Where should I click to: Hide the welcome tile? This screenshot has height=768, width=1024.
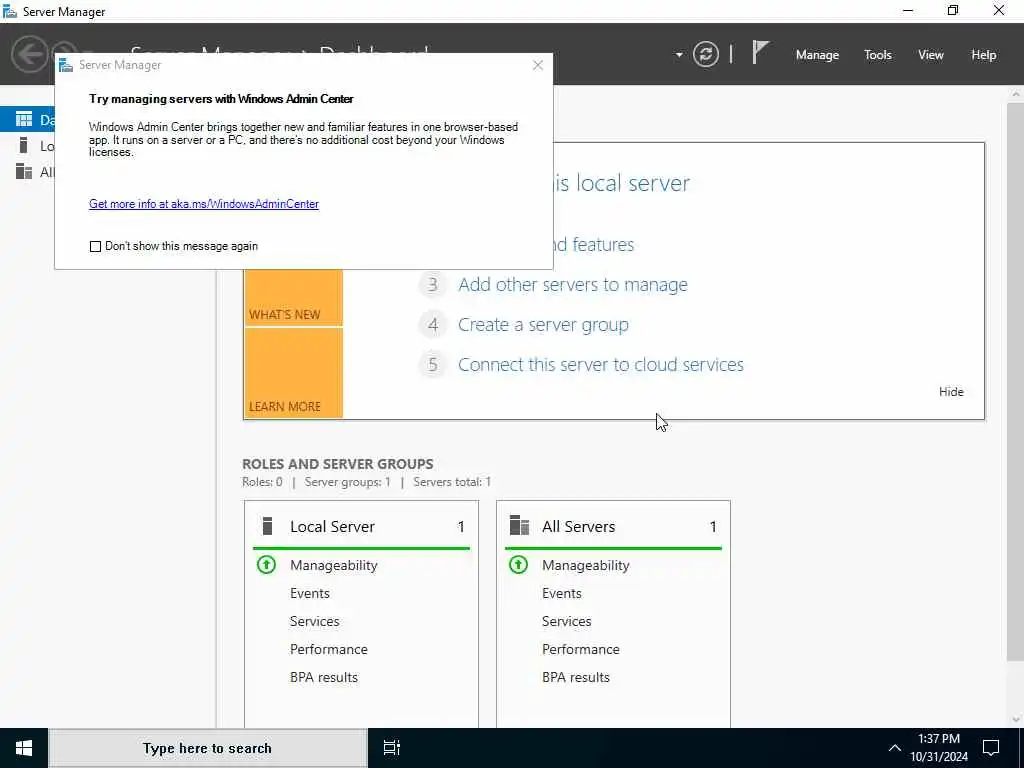(x=951, y=392)
